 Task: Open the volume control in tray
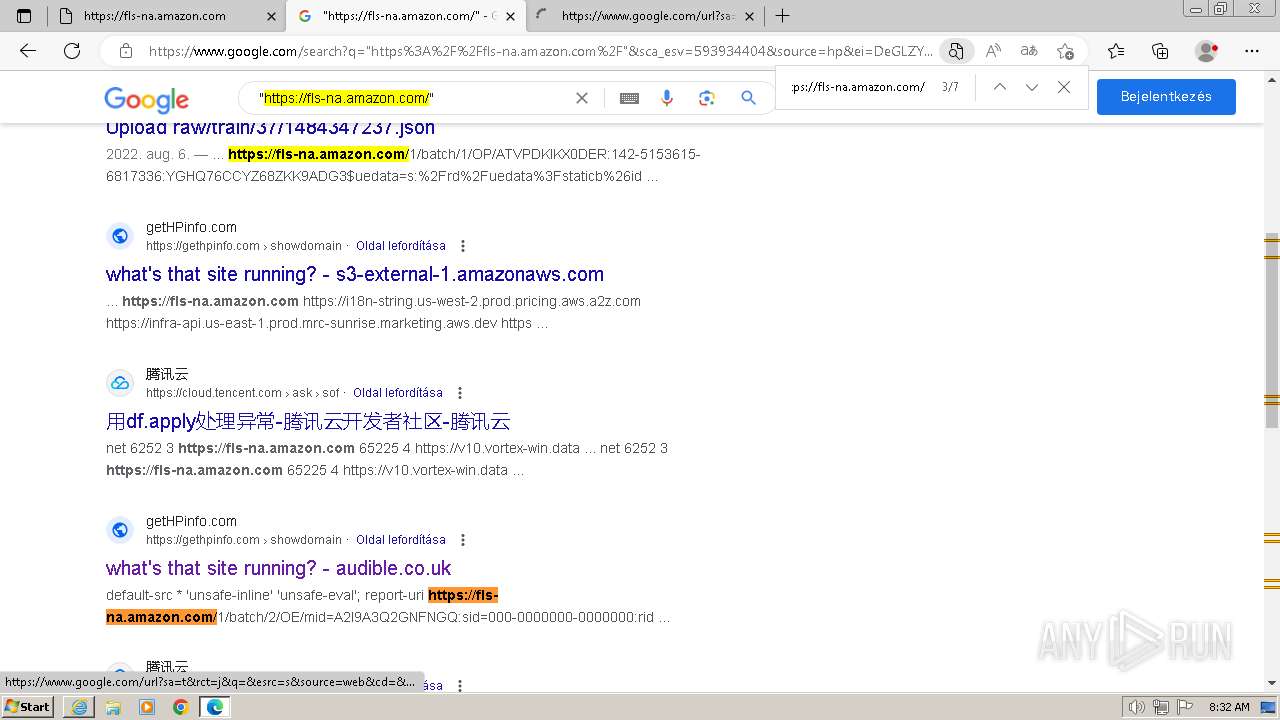pyautogui.click(x=1137, y=707)
